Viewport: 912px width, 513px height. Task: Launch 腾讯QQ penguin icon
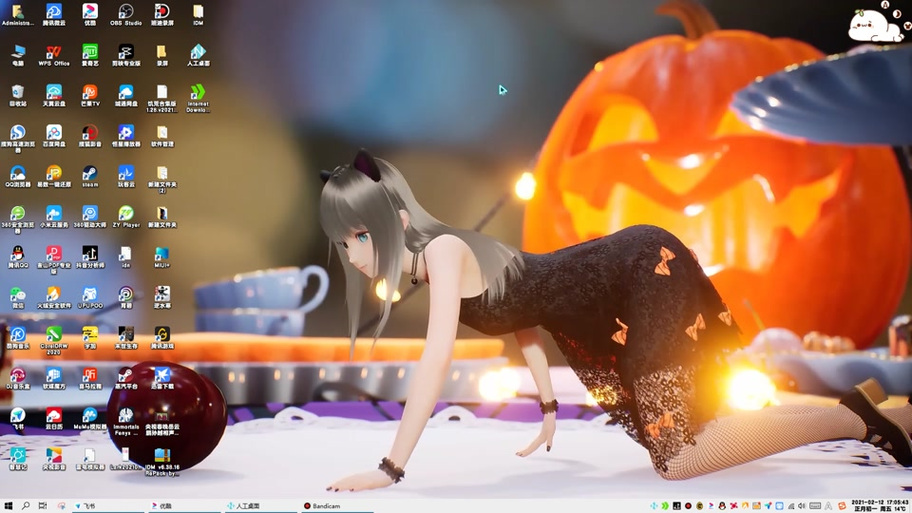tap(17, 256)
